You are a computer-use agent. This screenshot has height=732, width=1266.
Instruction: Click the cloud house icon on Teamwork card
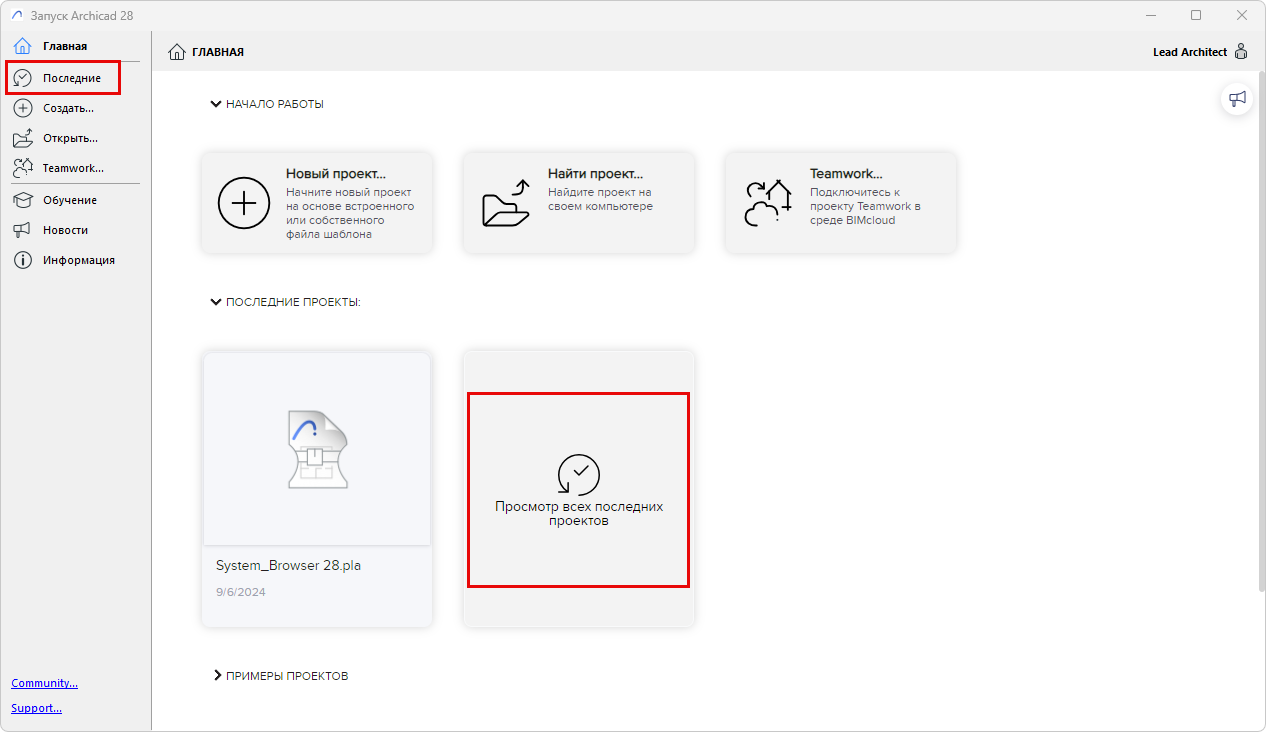[768, 203]
